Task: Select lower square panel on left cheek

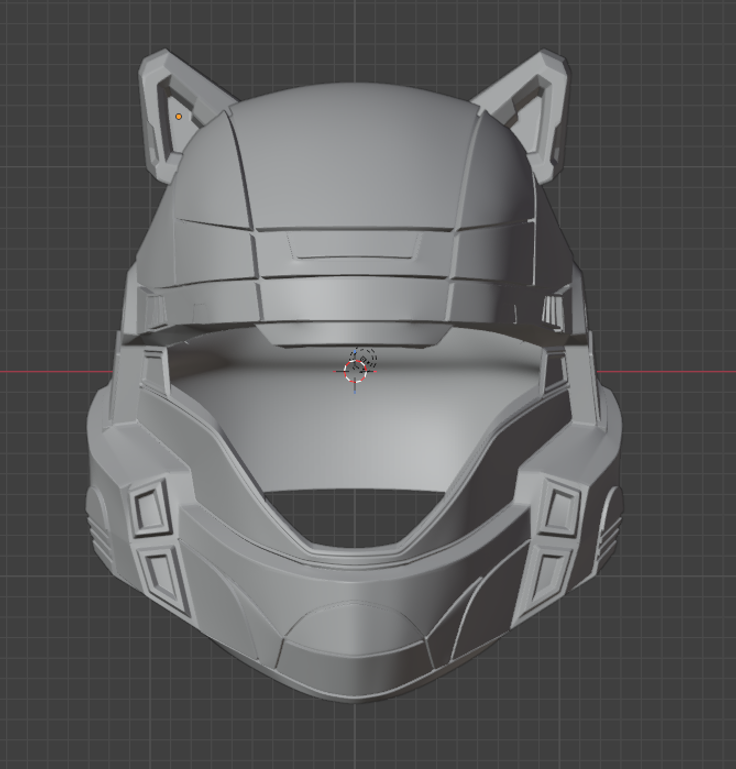Action: point(160,574)
